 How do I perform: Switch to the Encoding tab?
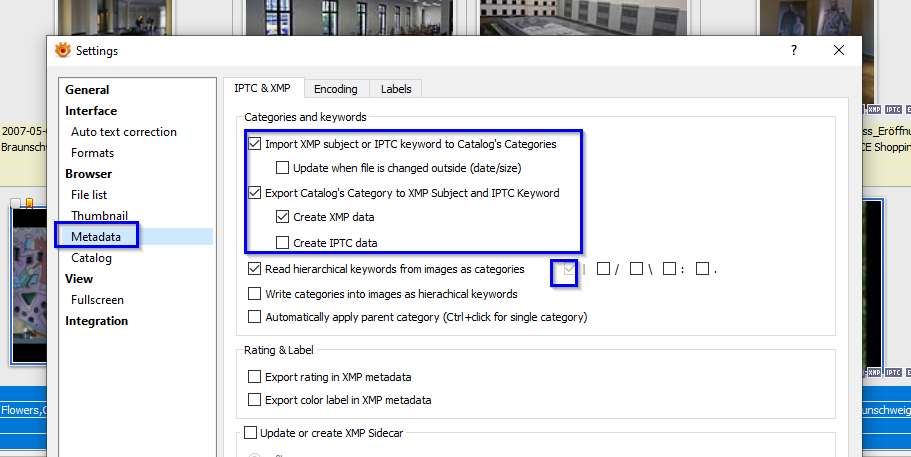(x=335, y=89)
